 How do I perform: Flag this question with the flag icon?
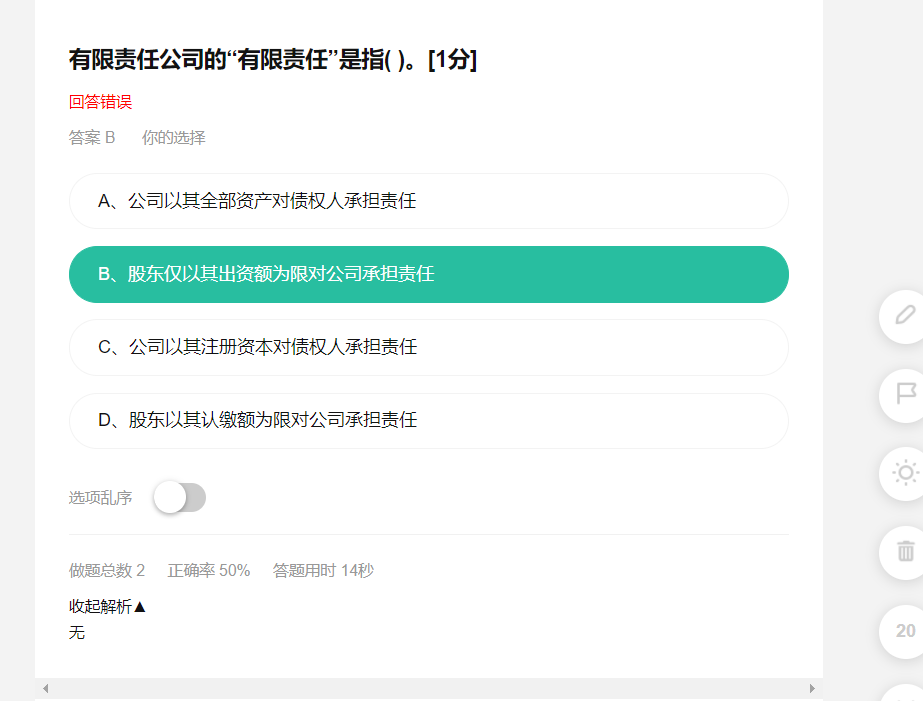pos(904,395)
